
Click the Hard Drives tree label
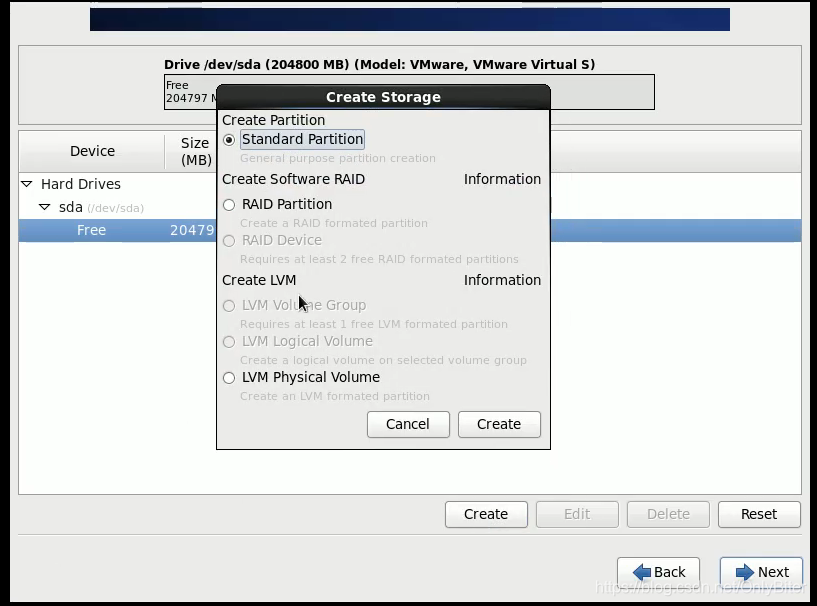point(81,184)
